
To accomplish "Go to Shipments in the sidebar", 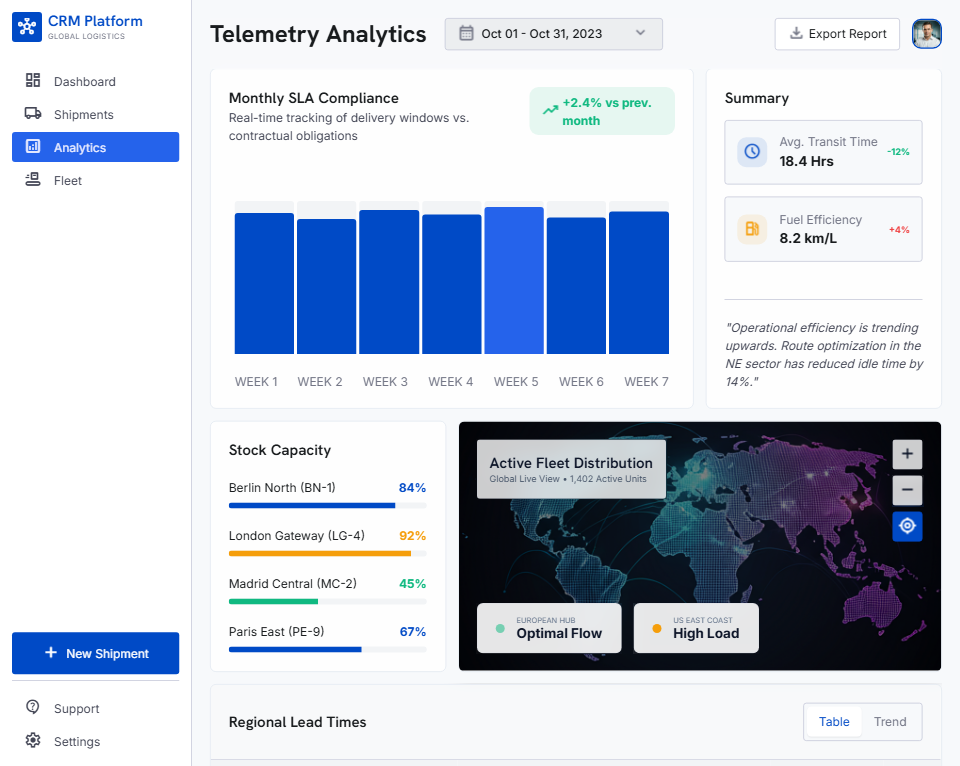I will [96, 115].
